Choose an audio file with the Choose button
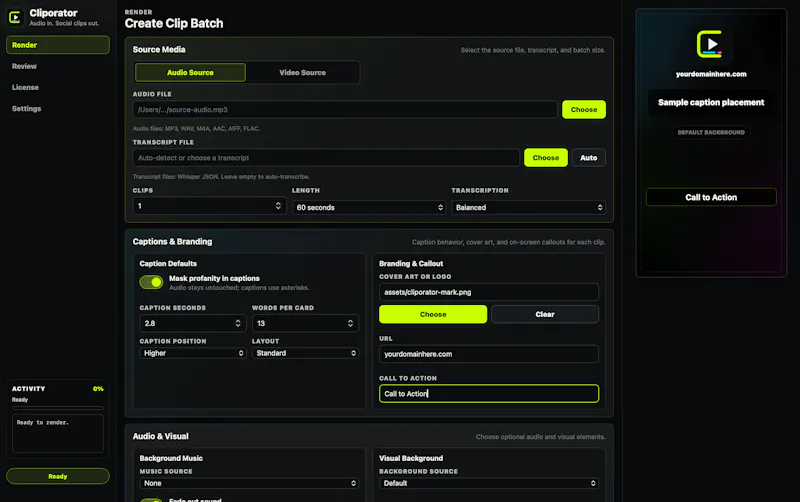The width and height of the screenshot is (800, 502). pyautogui.click(x=584, y=110)
